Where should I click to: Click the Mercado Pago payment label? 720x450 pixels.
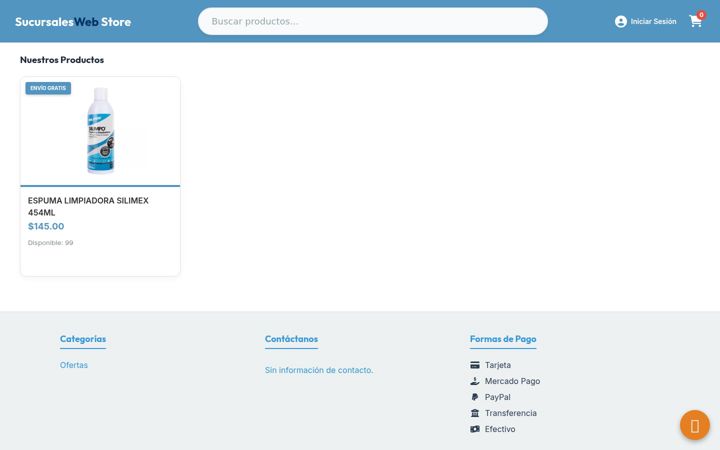click(512, 381)
